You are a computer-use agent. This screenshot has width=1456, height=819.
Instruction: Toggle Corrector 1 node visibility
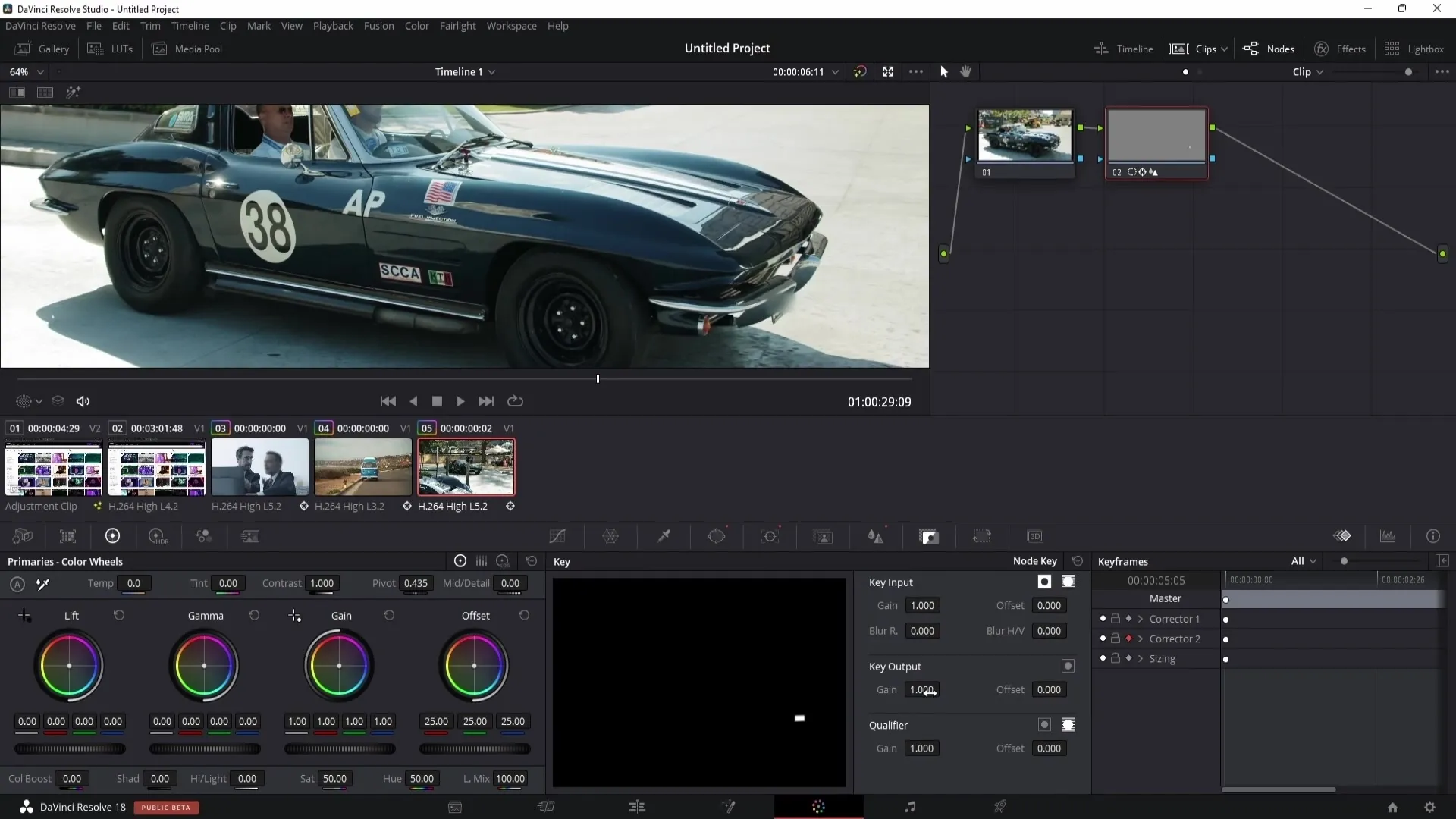pyautogui.click(x=1102, y=618)
